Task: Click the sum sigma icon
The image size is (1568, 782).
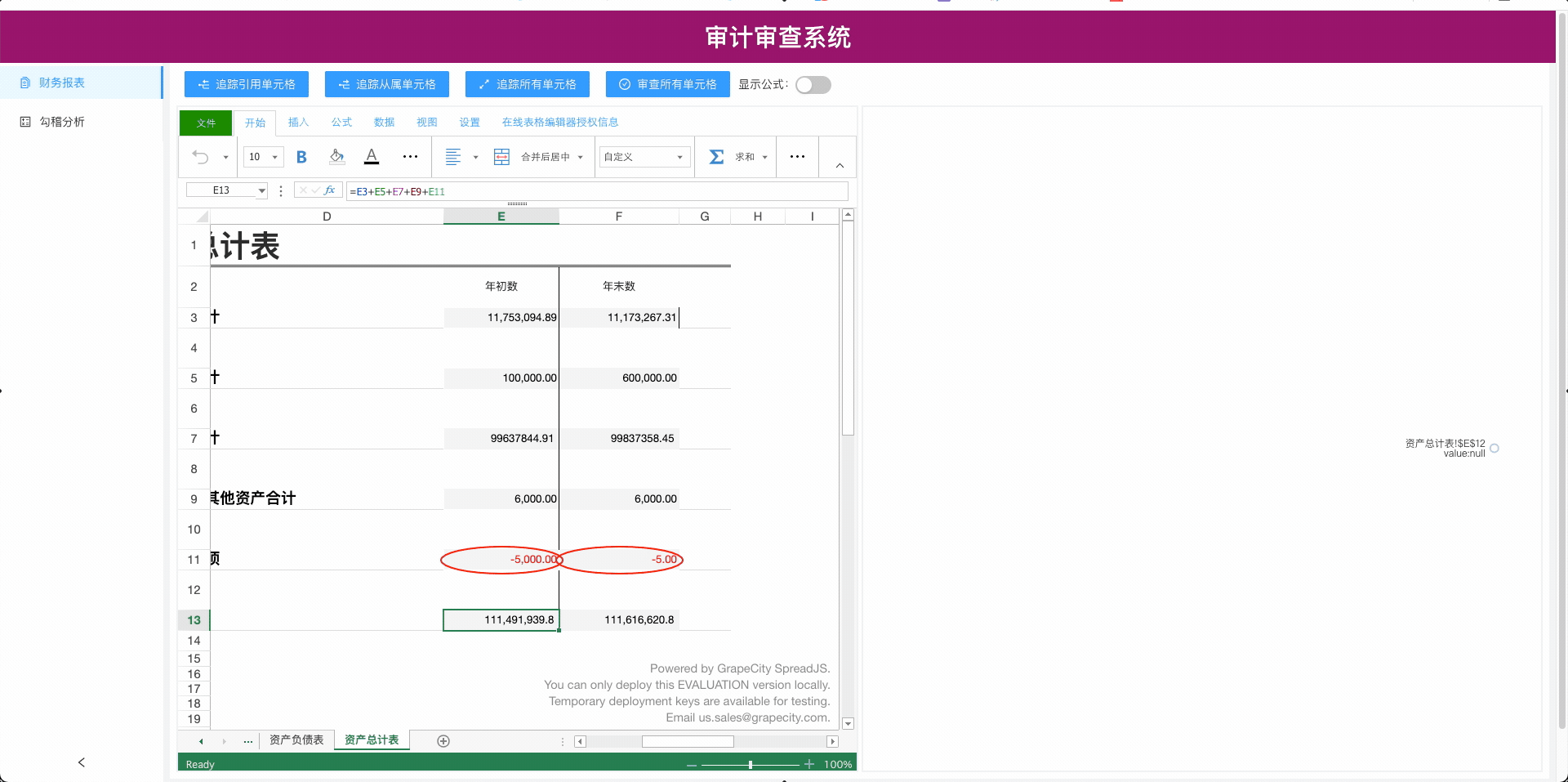Action: [716, 157]
